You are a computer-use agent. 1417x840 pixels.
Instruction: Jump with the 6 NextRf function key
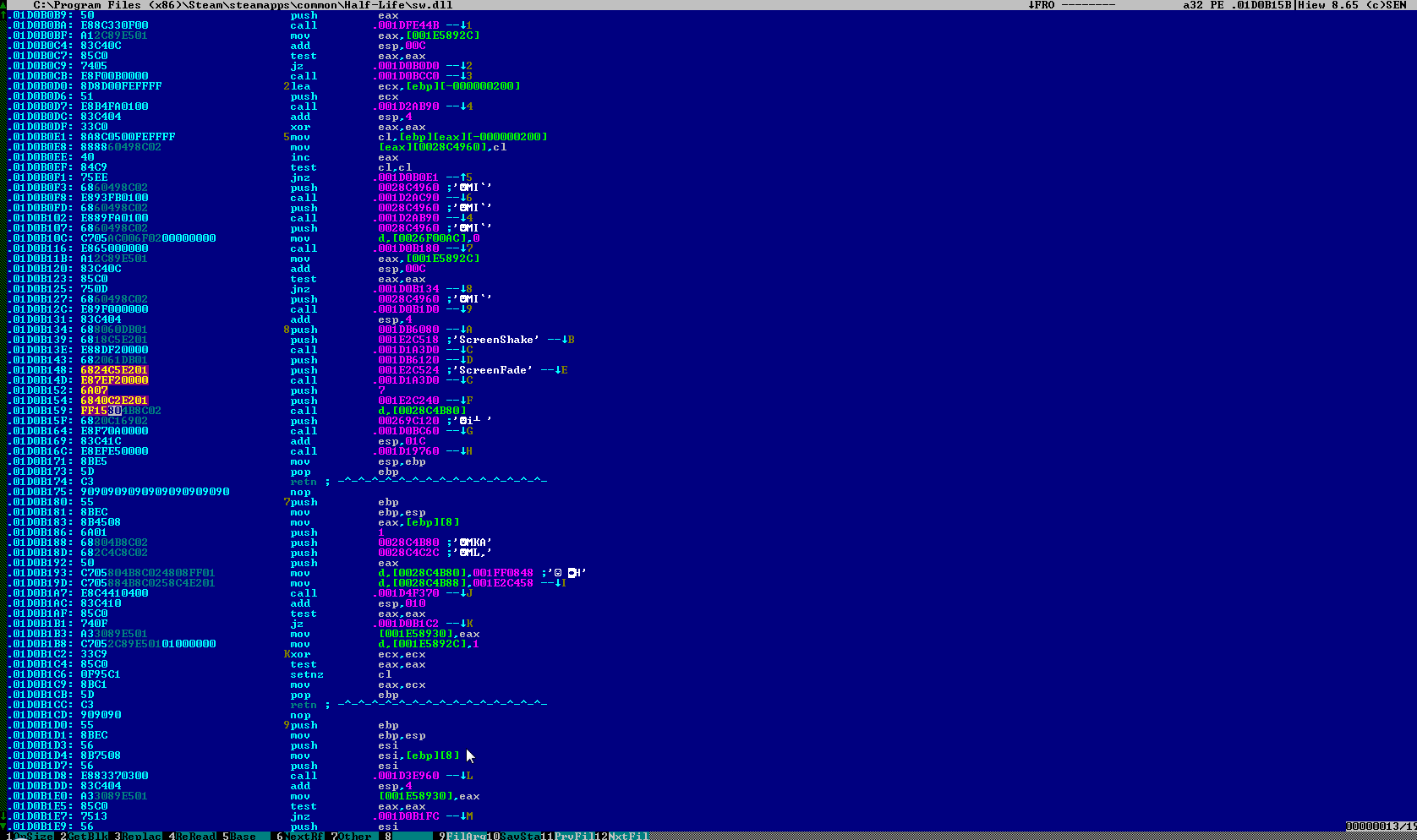[x=301, y=836]
